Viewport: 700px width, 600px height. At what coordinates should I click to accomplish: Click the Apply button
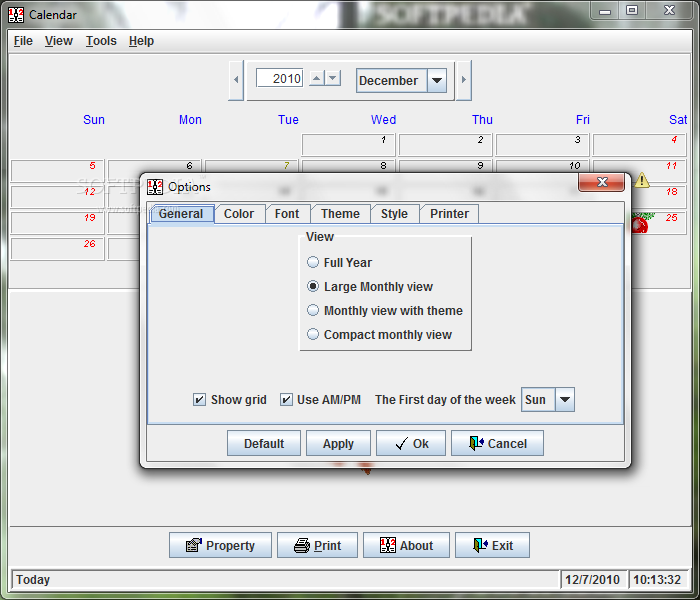point(338,443)
